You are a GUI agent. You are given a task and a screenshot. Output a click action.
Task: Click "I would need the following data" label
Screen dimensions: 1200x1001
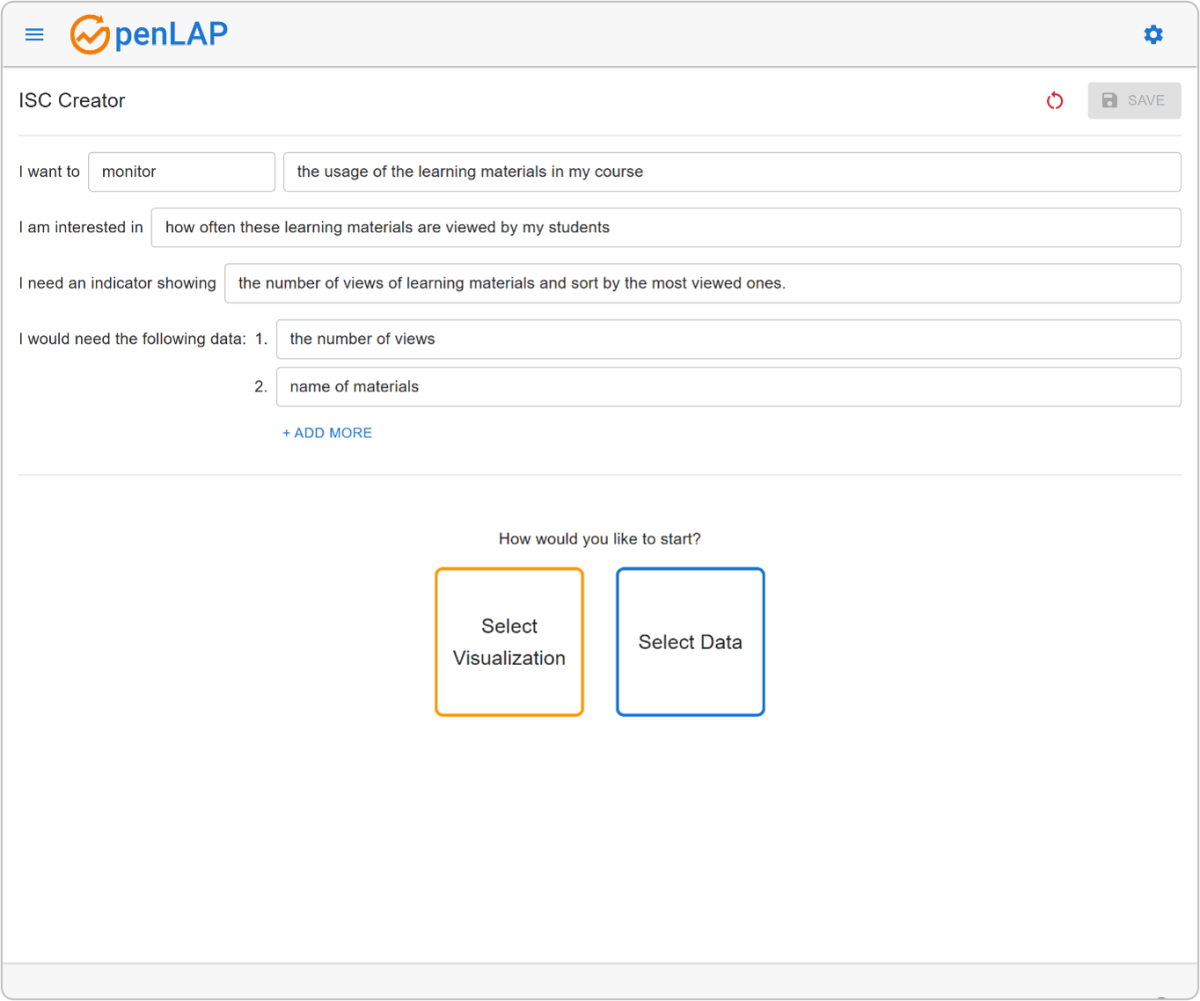[x=132, y=339]
